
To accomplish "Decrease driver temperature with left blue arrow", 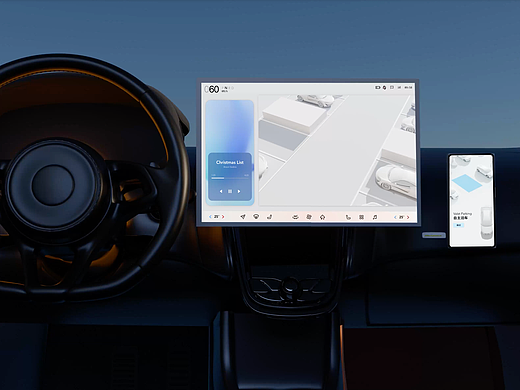I will [210, 217].
